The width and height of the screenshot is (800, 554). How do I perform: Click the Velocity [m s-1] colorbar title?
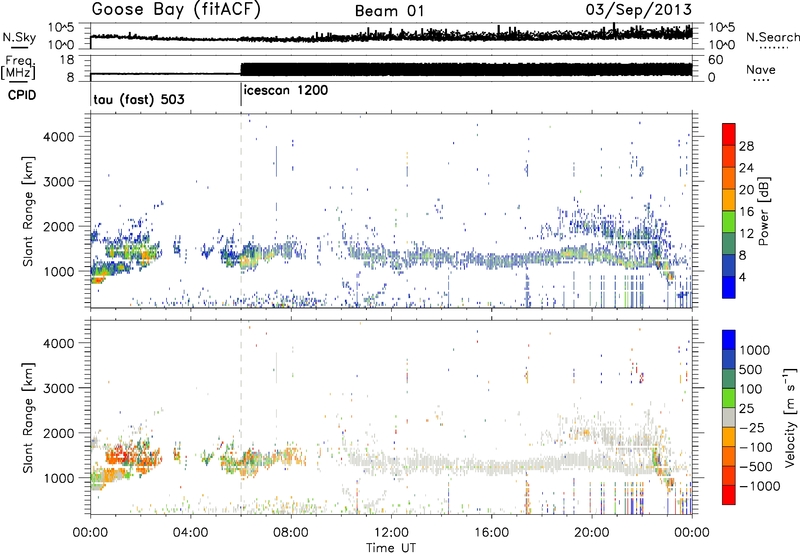tap(790, 417)
